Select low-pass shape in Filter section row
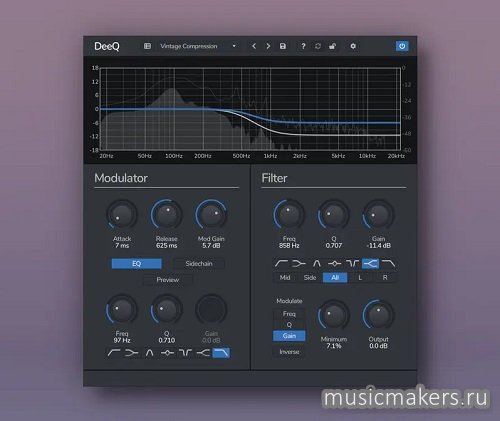The image size is (500, 421). [x=389, y=264]
